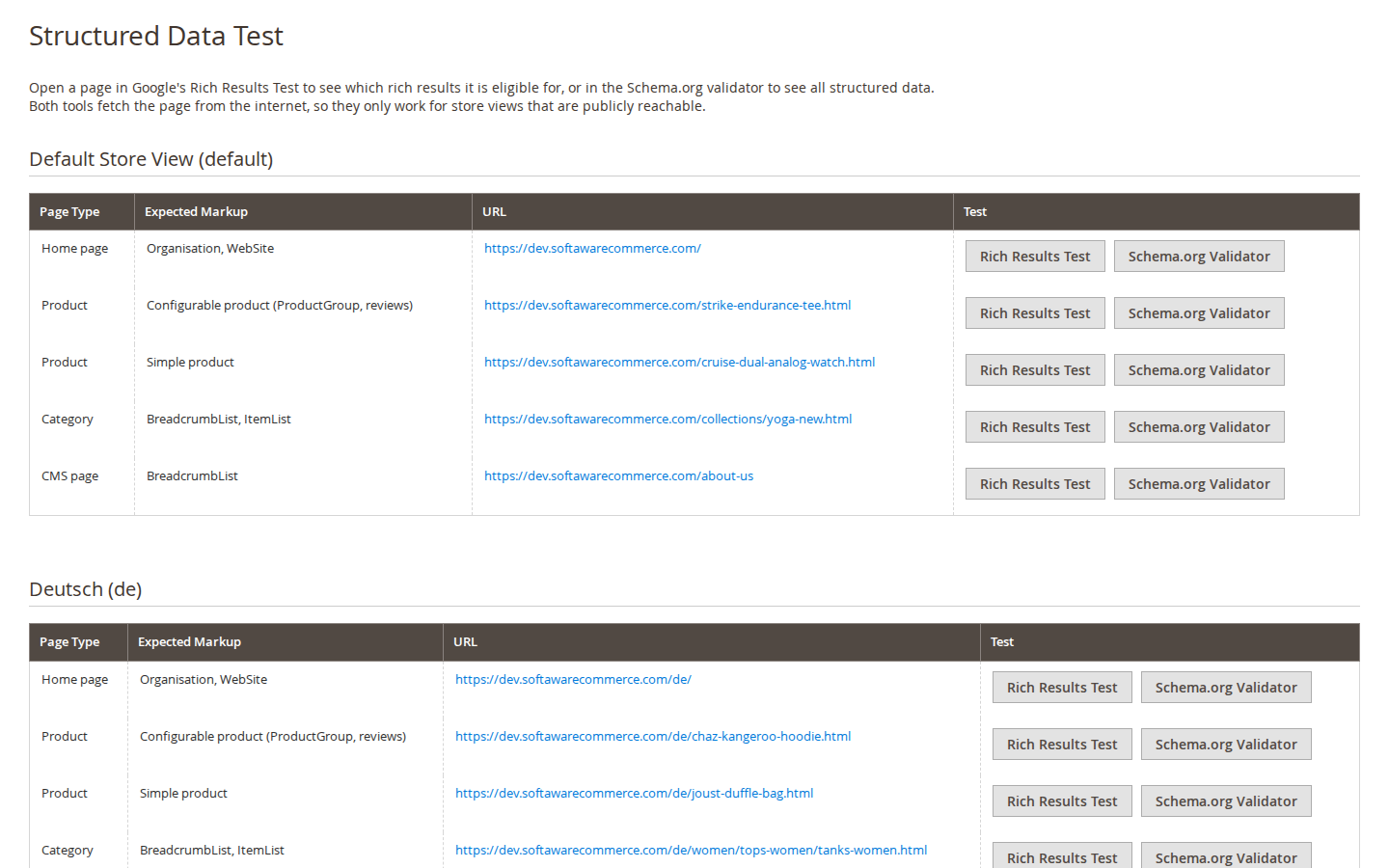
Task: Open the joust-duffle-bag.html product link
Action: [x=635, y=794]
